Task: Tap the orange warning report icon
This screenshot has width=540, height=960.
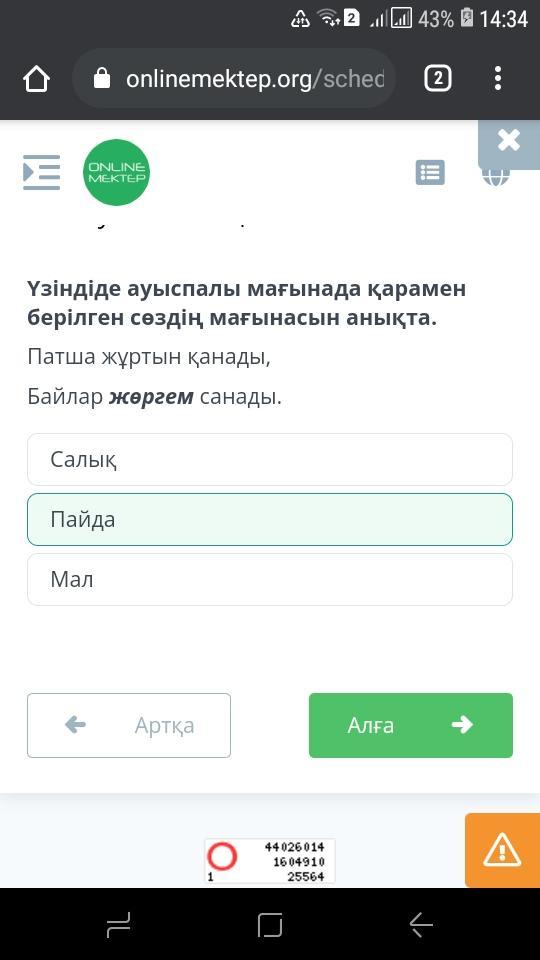Action: (502, 850)
